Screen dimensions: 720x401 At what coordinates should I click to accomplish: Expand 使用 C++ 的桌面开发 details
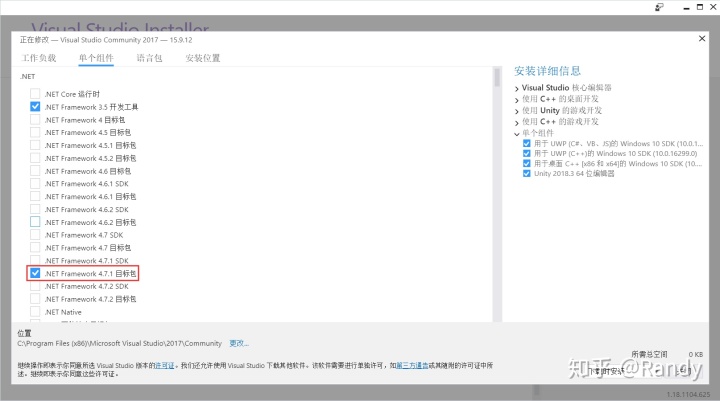(517, 100)
